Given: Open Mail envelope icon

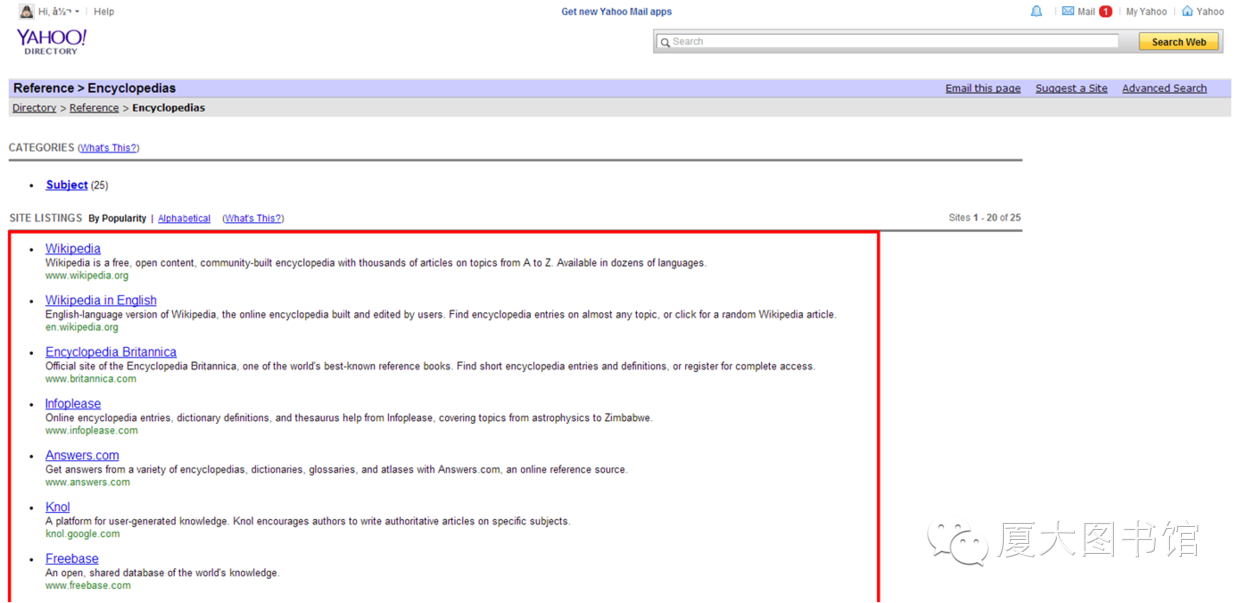Looking at the screenshot, I should [x=1068, y=11].
